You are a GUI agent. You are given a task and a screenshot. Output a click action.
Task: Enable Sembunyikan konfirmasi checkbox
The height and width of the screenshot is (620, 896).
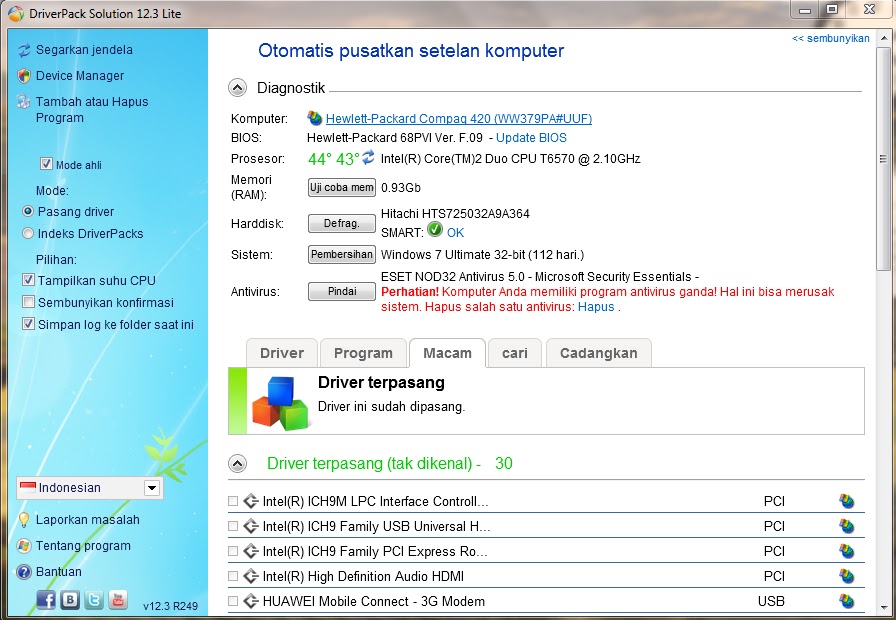28,302
